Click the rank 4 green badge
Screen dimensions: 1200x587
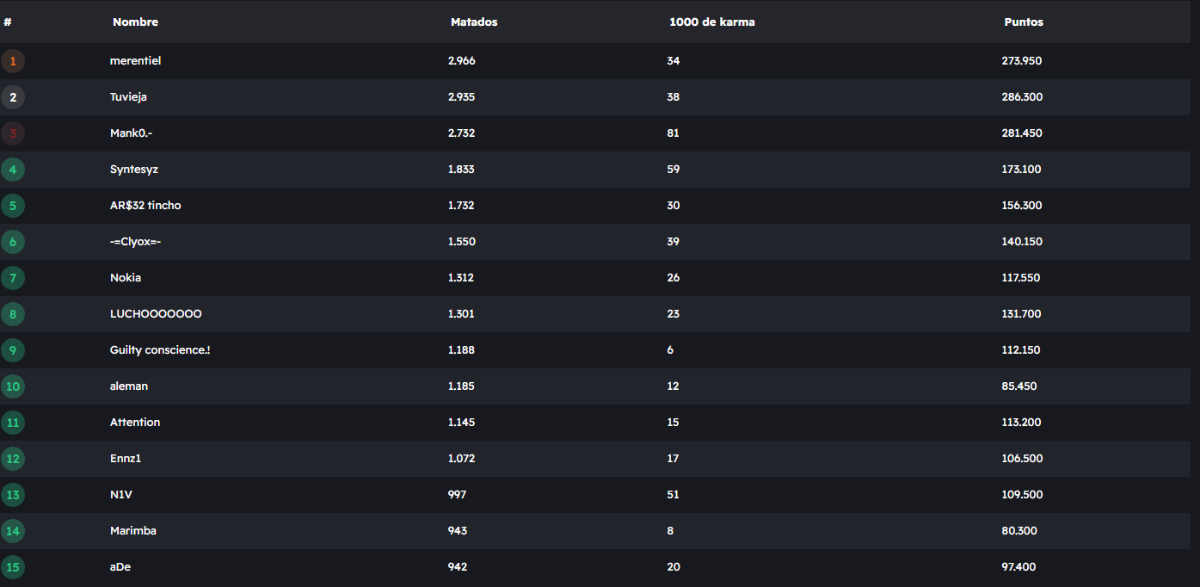point(13,169)
